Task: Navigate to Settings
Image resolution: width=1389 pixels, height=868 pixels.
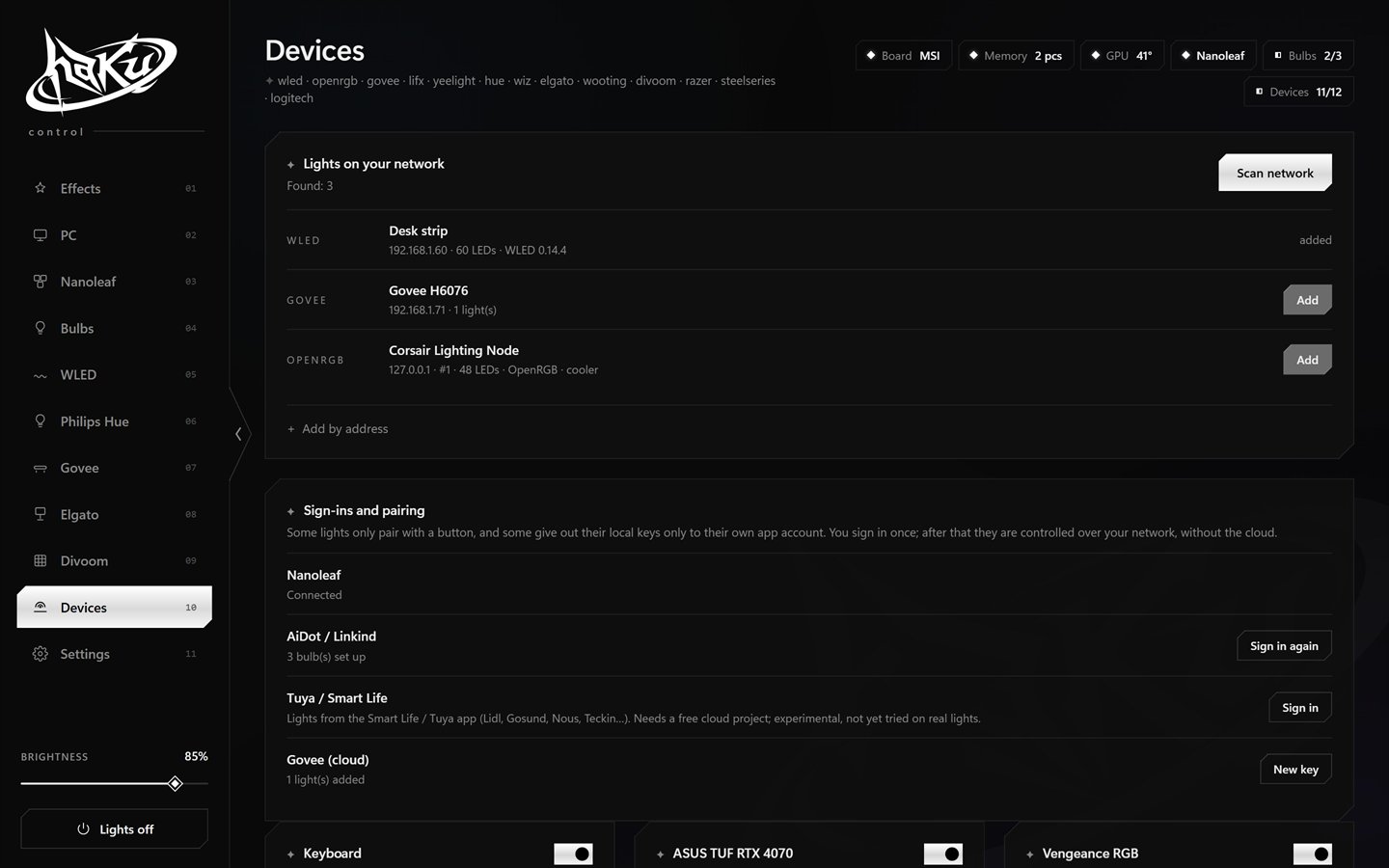Action: 114,654
